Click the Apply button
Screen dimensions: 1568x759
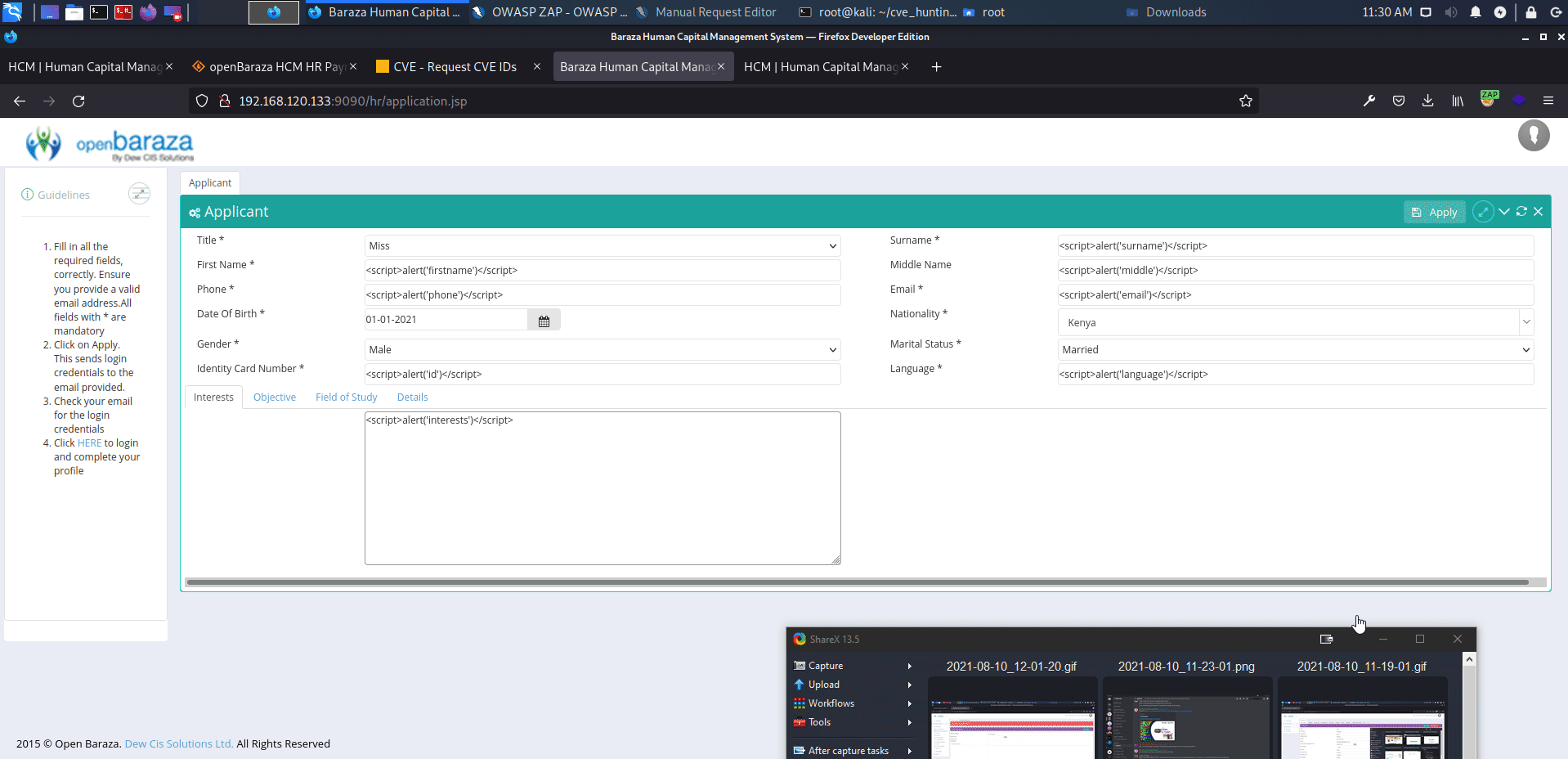[x=1435, y=212]
